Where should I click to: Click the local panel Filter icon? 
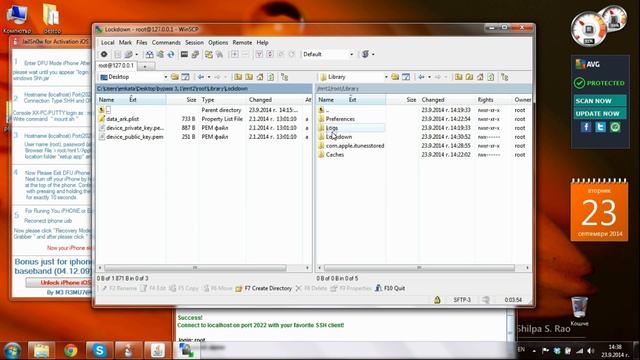[185, 77]
